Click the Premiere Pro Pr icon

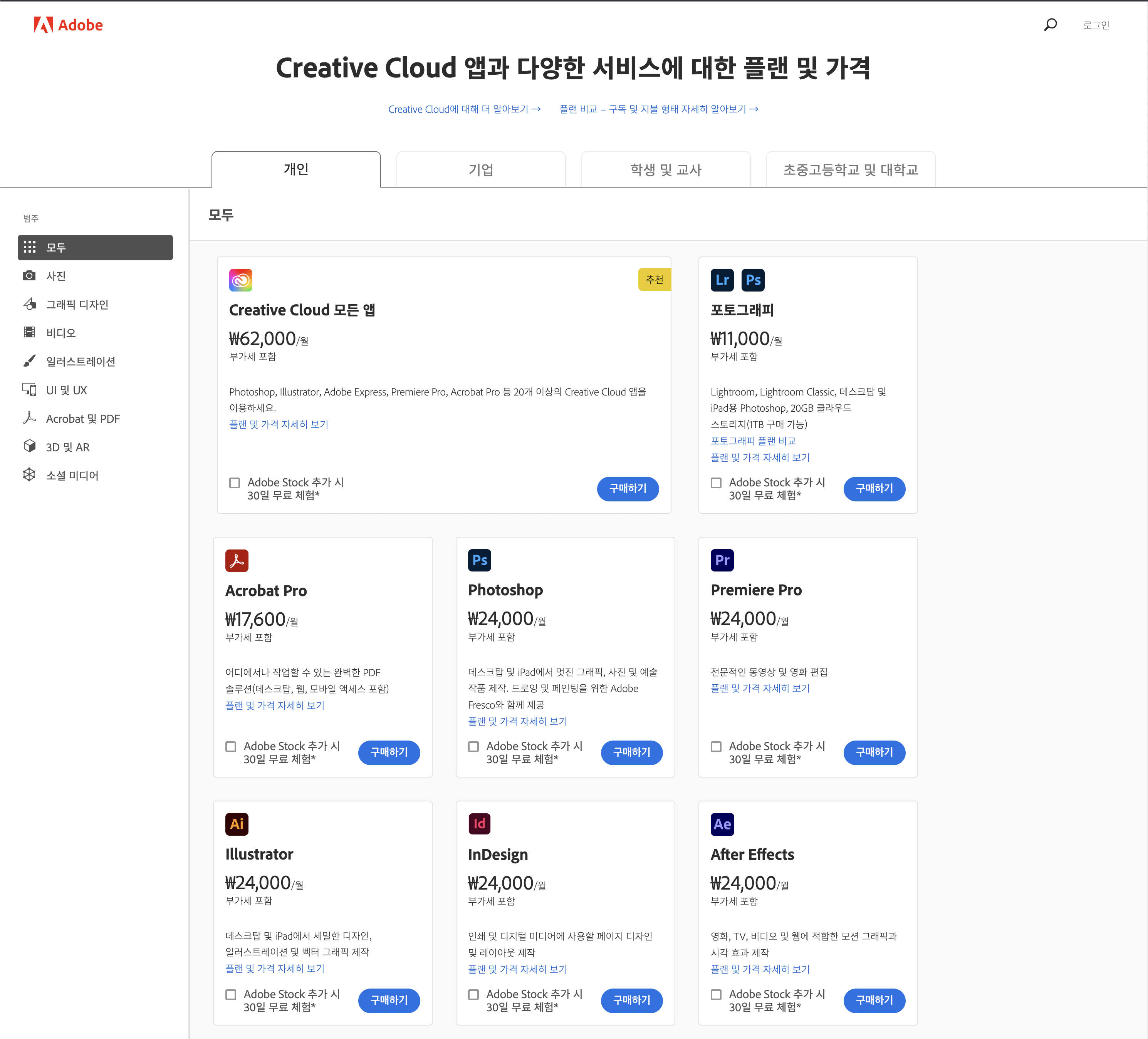click(x=722, y=560)
